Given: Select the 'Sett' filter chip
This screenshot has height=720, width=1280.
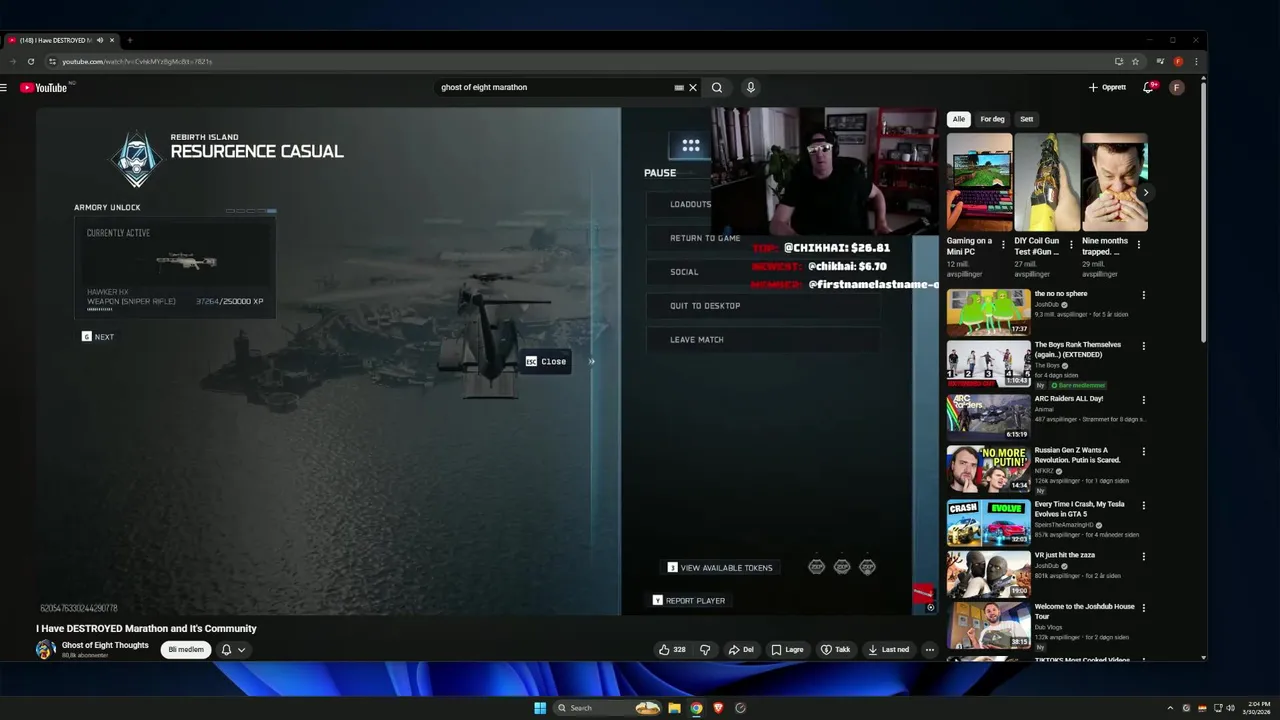Looking at the screenshot, I should click(x=1026, y=119).
